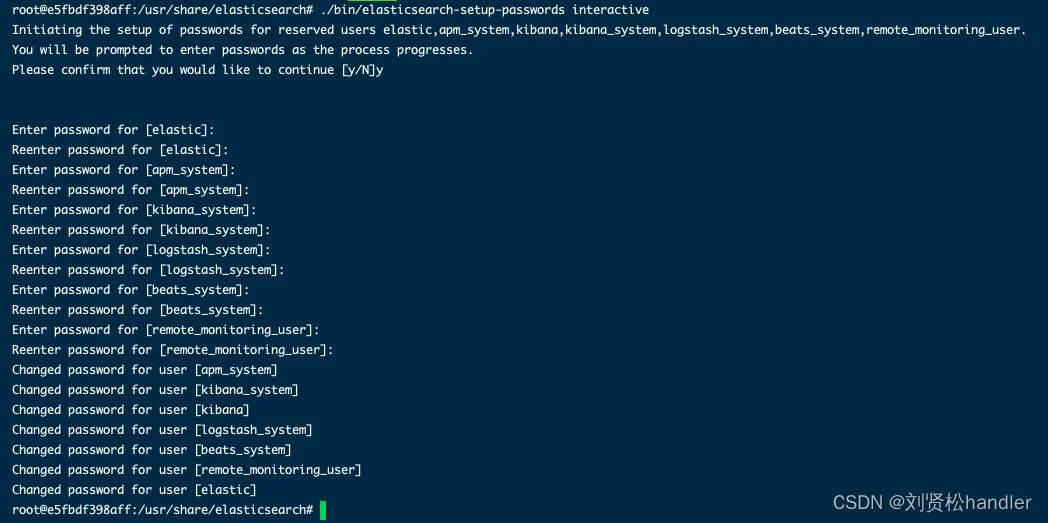Viewport: 1048px width, 523px height.
Task: Click the 'You will be prompted' message line
Action: click(x=243, y=50)
